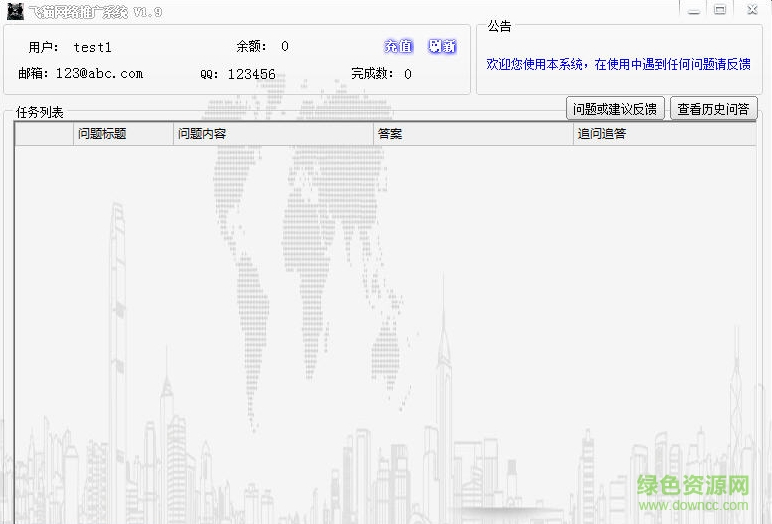Click the QQ number 123456

(251, 74)
